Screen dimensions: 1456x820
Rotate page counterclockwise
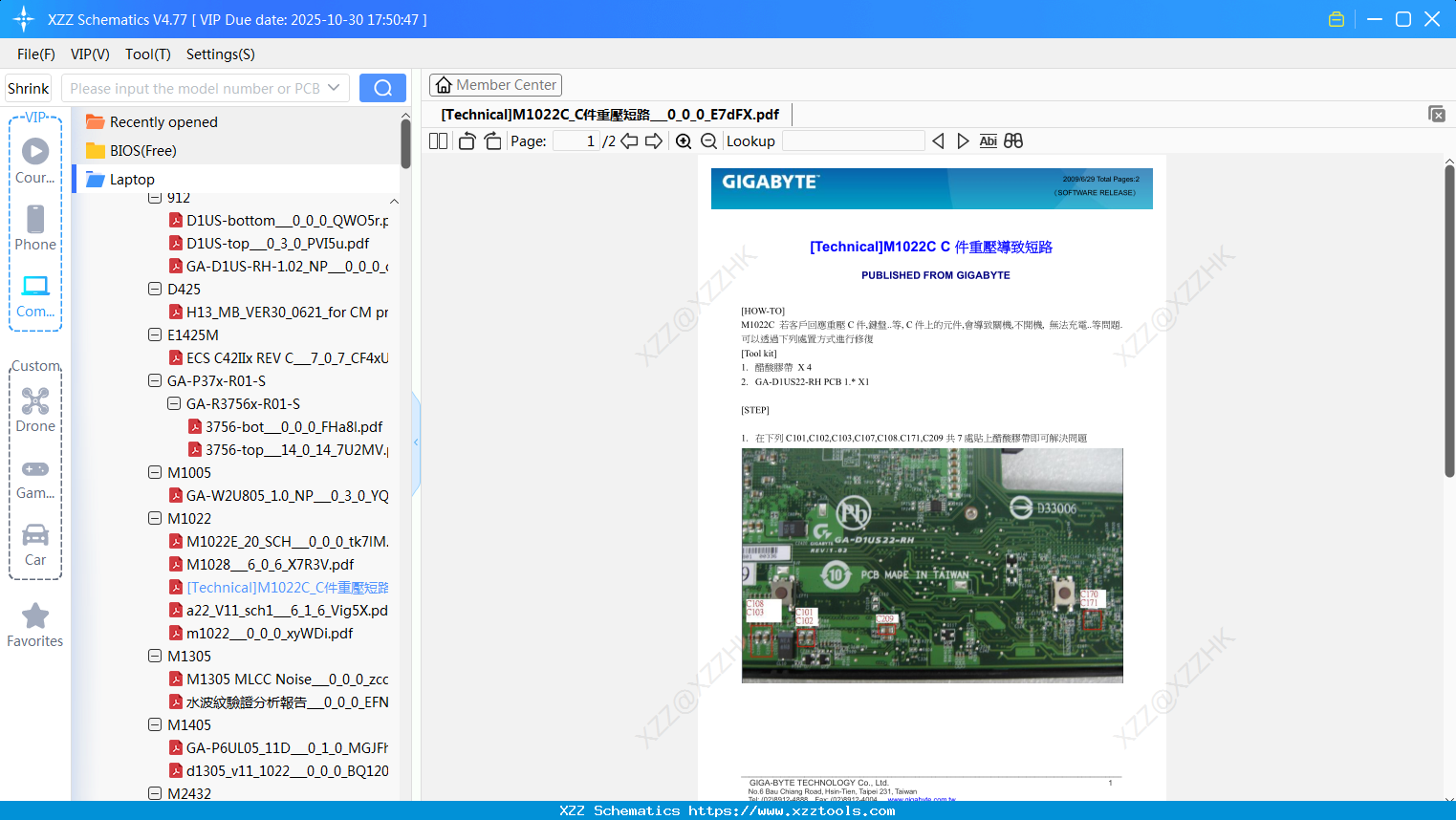coord(467,141)
